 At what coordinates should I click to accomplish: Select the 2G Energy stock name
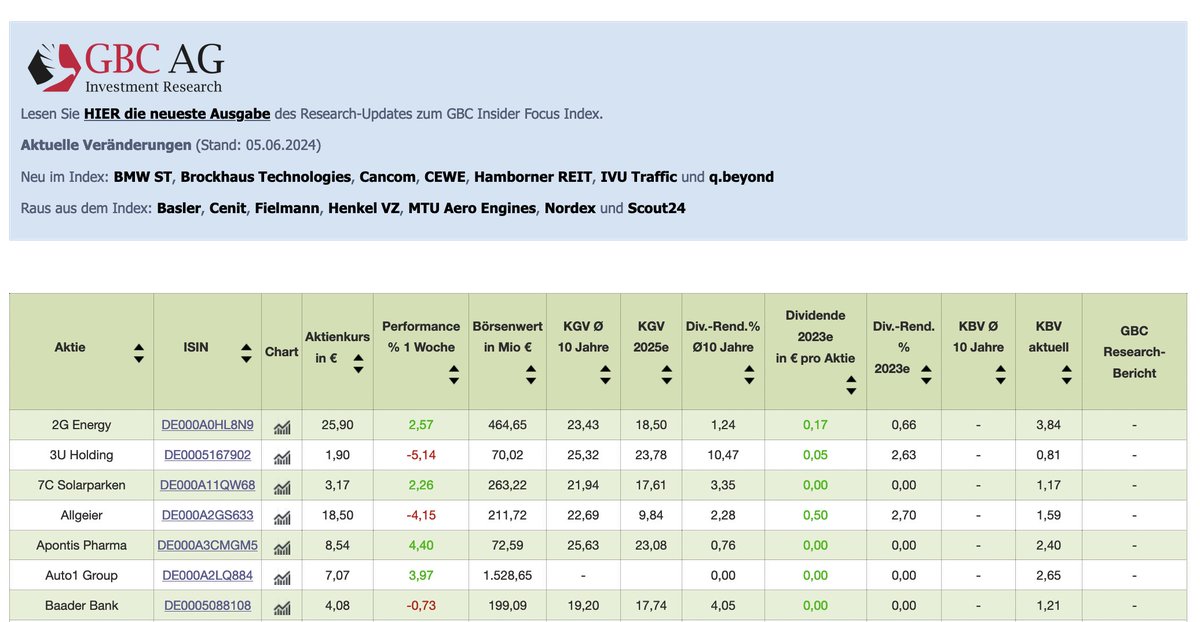[x=81, y=425]
